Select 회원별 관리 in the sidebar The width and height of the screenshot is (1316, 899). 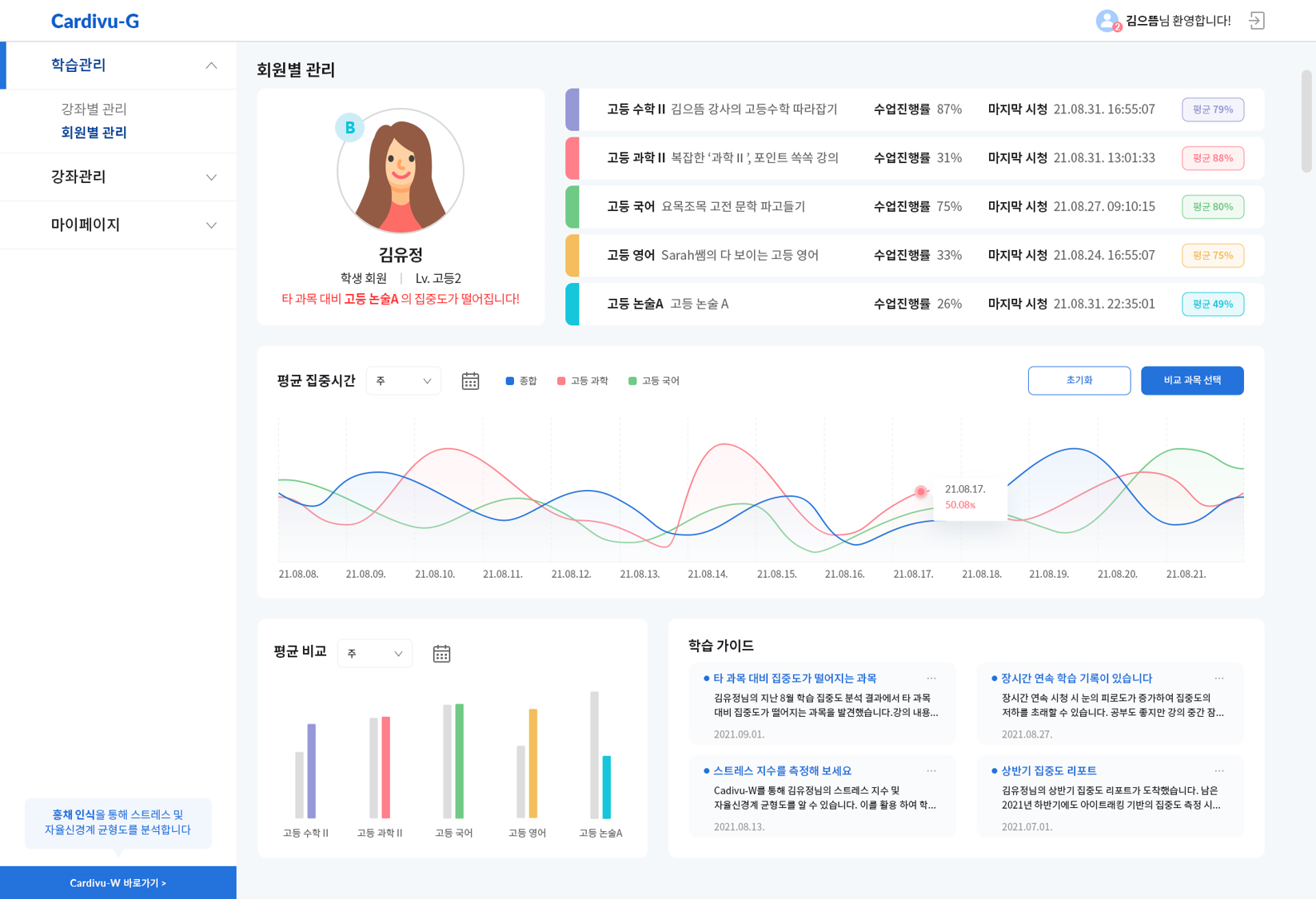[x=94, y=133]
